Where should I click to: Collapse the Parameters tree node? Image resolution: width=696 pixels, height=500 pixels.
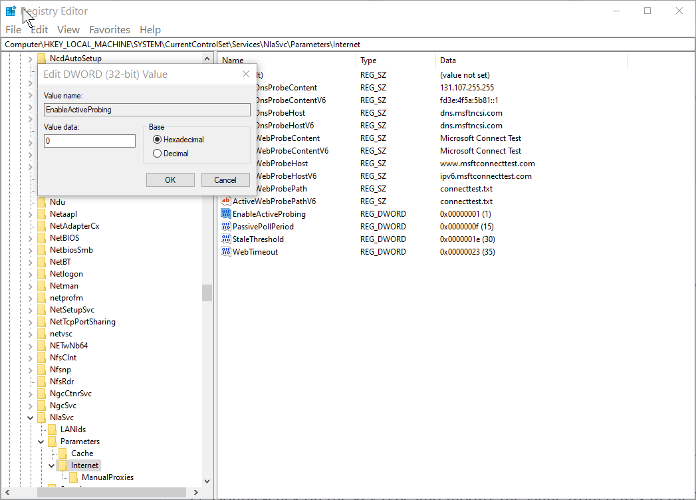(41, 441)
